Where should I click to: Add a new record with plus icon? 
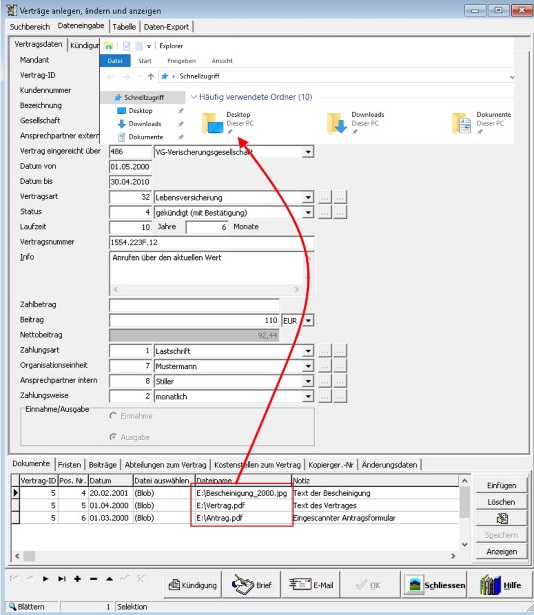click(78, 579)
